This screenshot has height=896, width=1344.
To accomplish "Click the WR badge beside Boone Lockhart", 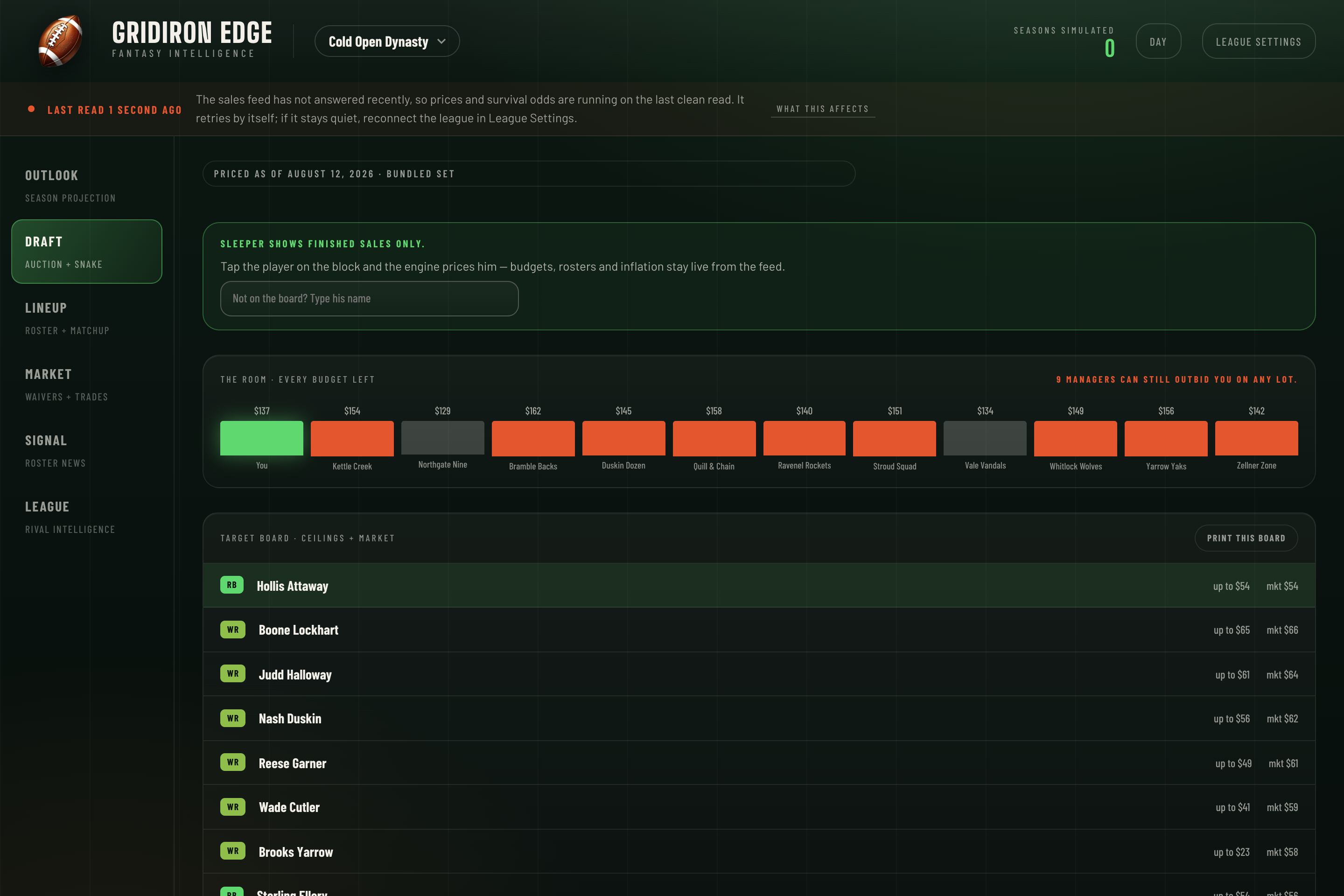I will click(232, 629).
